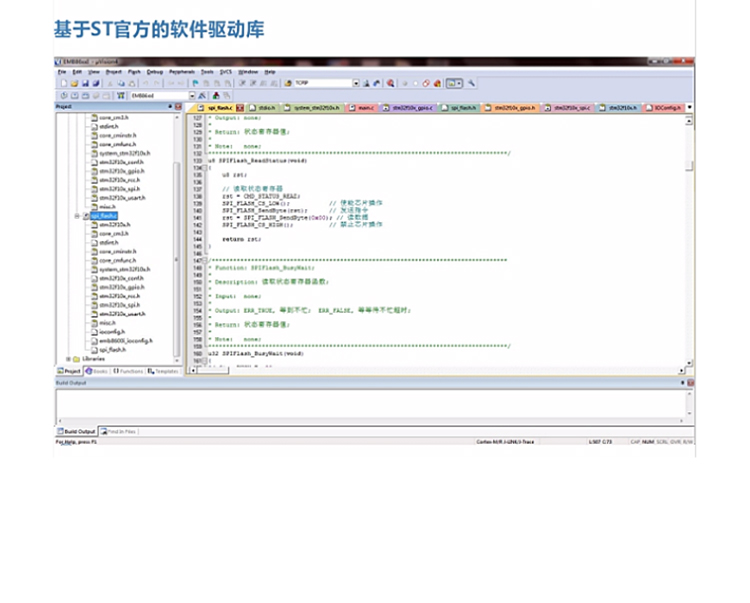Pin the Project panel
Image resolution: width=750 pixels, height=603 pixels.
point(170,107)
